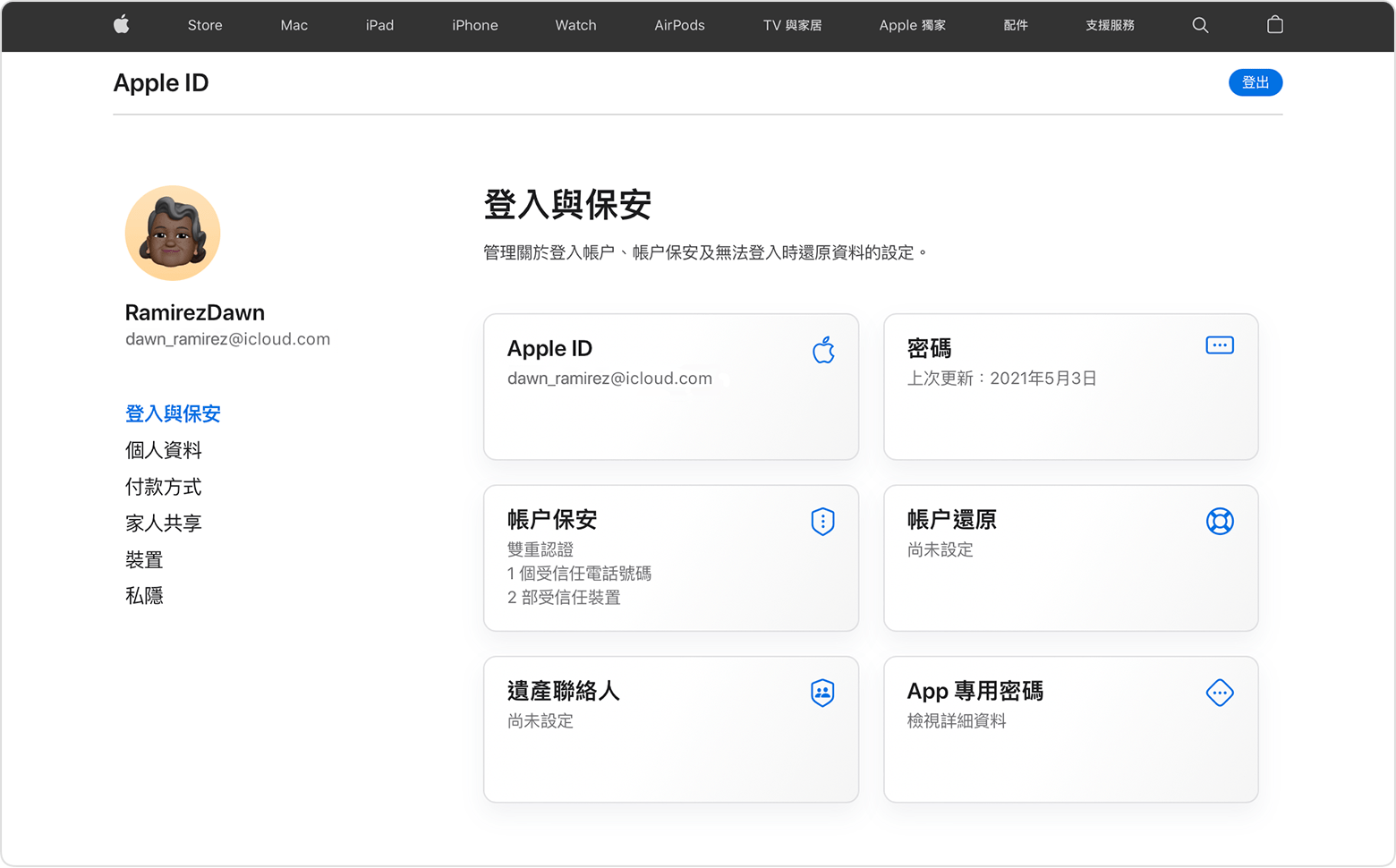1396x868 pixels.
Task: Click the contacts shield icon on 遺產聯絡人 card
Action: (x=822, y=693)
